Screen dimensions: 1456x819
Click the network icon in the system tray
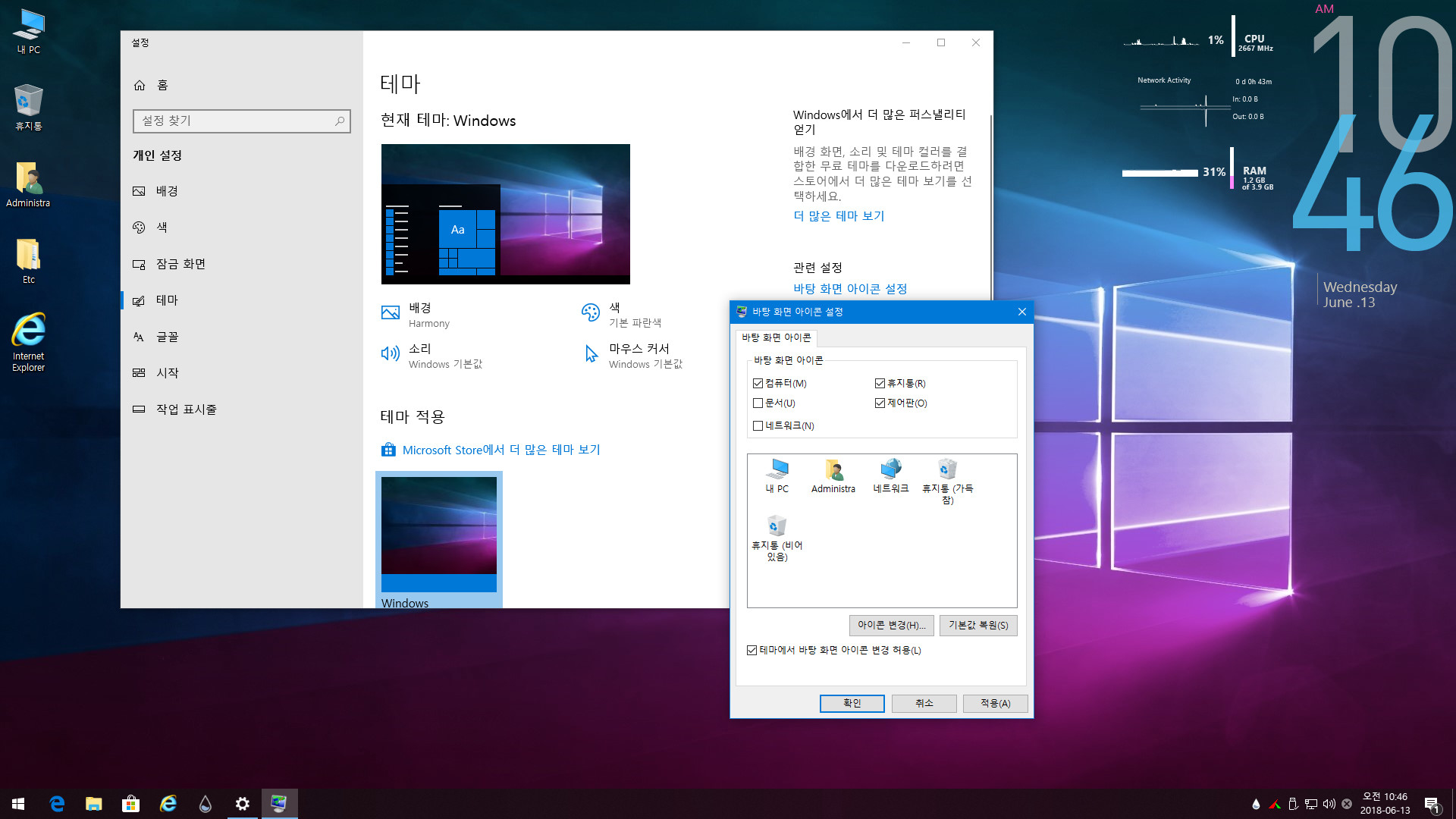point(1311,804)
